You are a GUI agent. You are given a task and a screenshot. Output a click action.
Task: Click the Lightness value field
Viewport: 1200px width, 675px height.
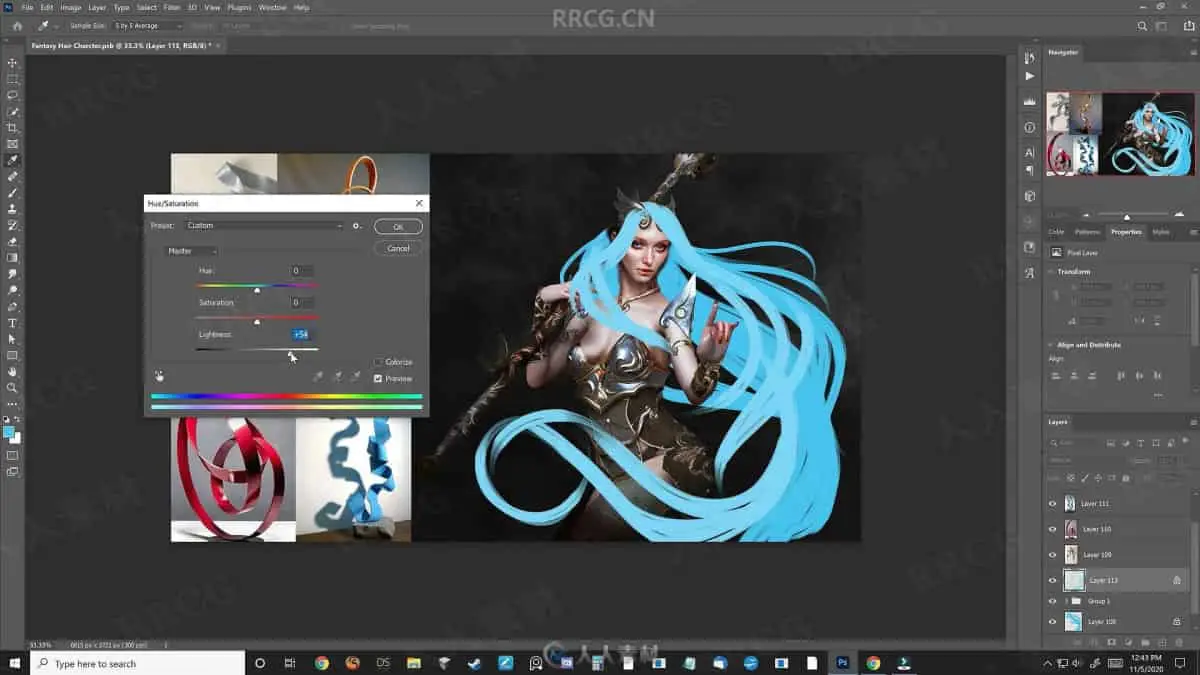(x=301, y=334)
